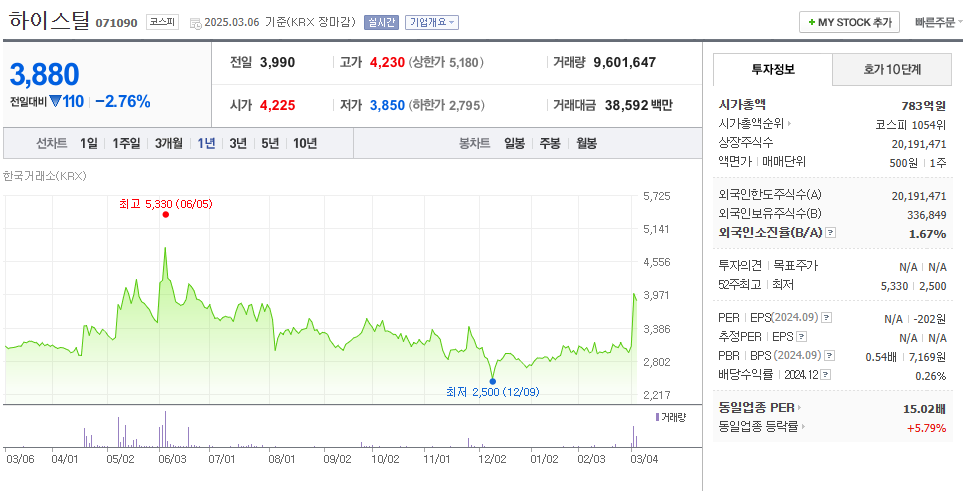The height and width of the screenshot is (491, 971).
Task: Click the 동일업종 PER value 15.02배
Action: click(x=925, y=409)
